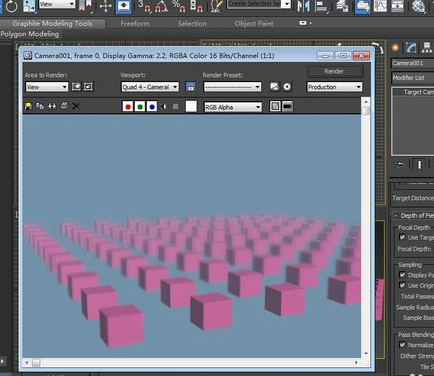Image resolution: width=434 pixels, height=376 pixels.
Task: Click the Pin Stack icon under modifier stack
Action: click(399, 164)
